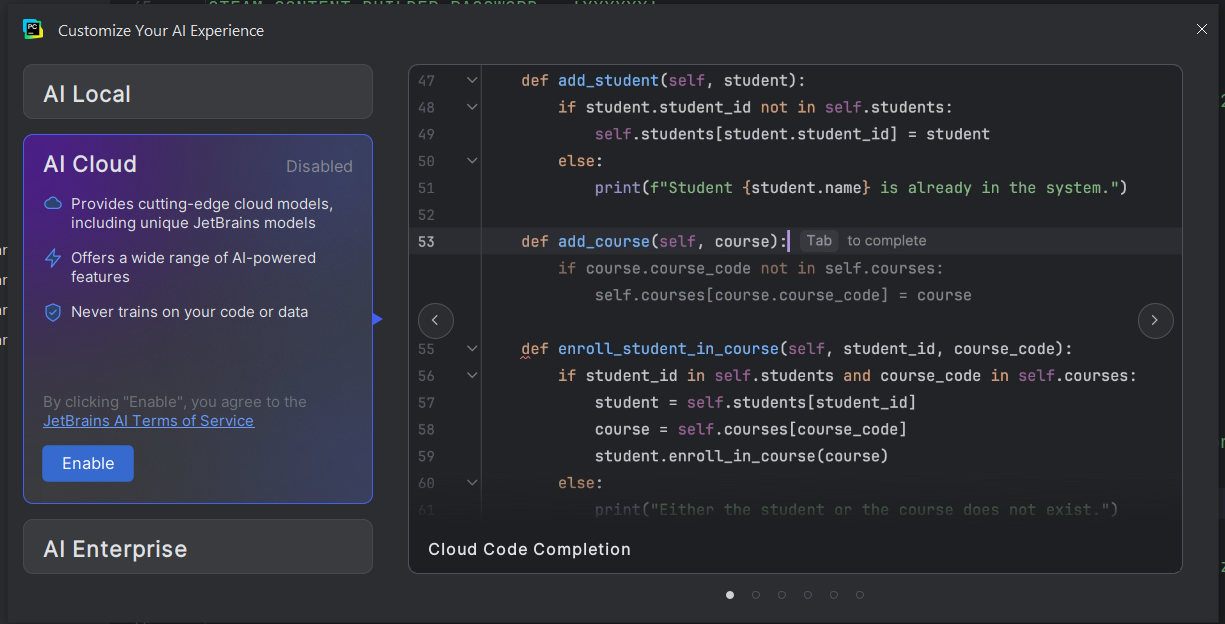
Task: Click the "Disabled" status label
Action: (x=319, y=166)
